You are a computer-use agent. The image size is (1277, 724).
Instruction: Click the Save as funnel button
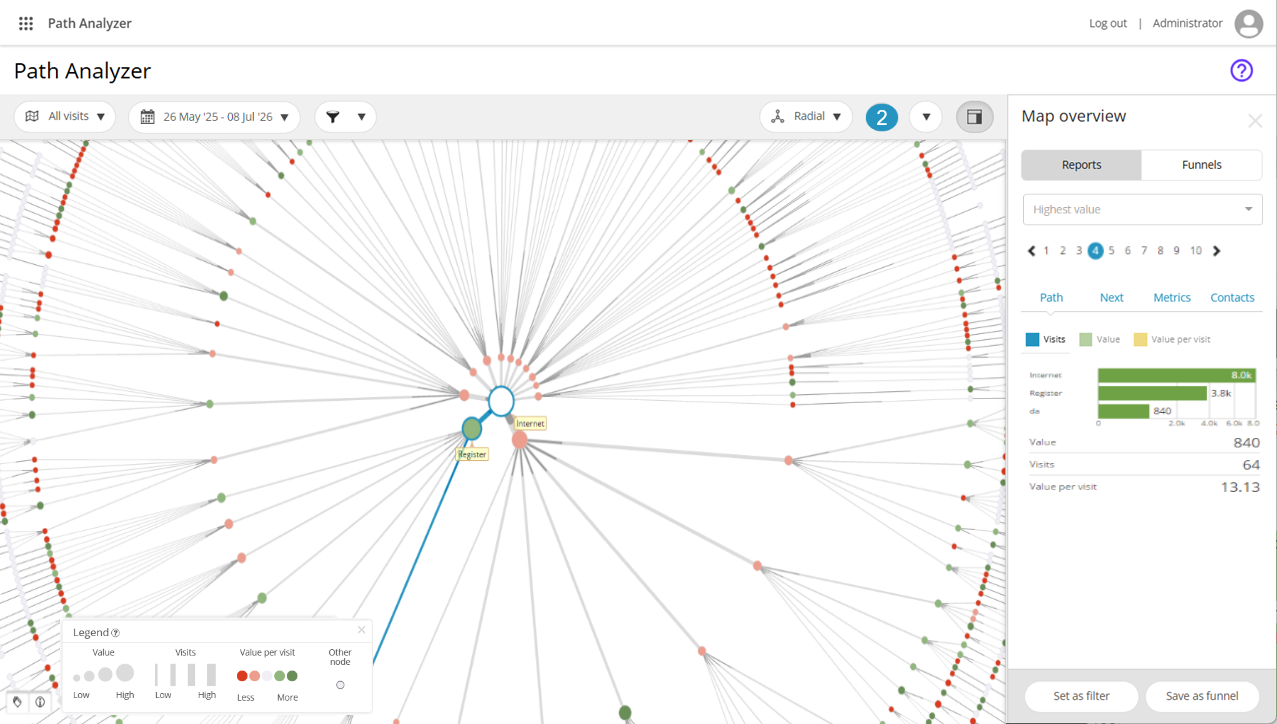(x=1202, y=696)
